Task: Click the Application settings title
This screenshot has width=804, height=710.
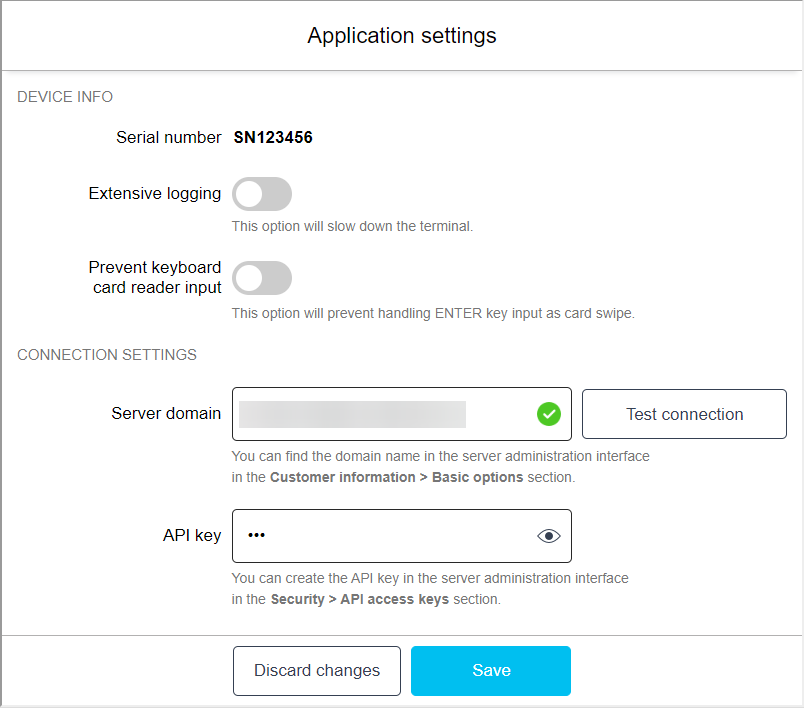Action: coord(402,36)
